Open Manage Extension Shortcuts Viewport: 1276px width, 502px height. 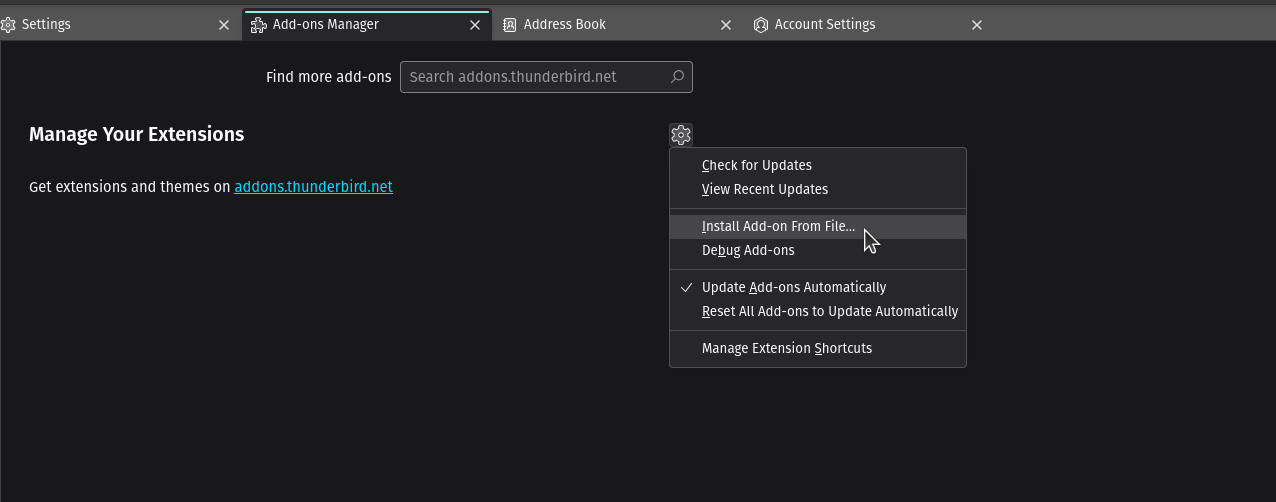787,348
